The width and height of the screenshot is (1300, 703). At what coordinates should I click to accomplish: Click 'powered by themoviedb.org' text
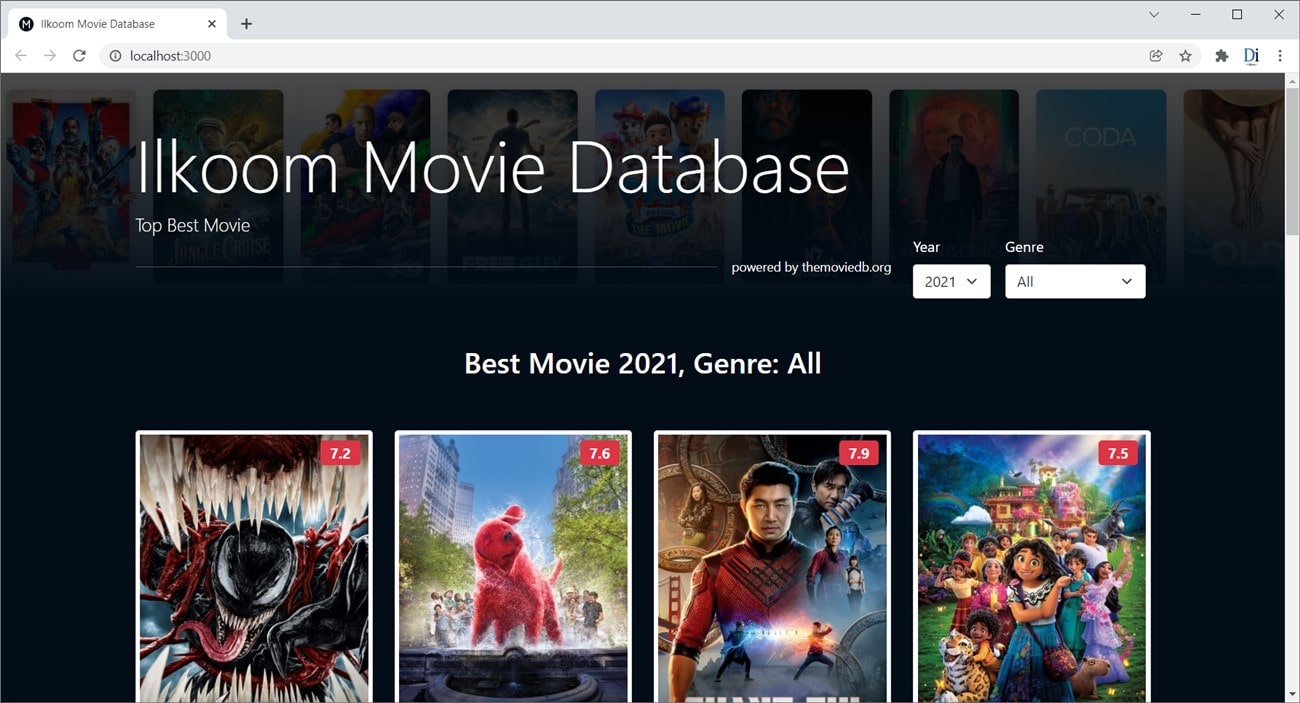click(x=811, y=267)
